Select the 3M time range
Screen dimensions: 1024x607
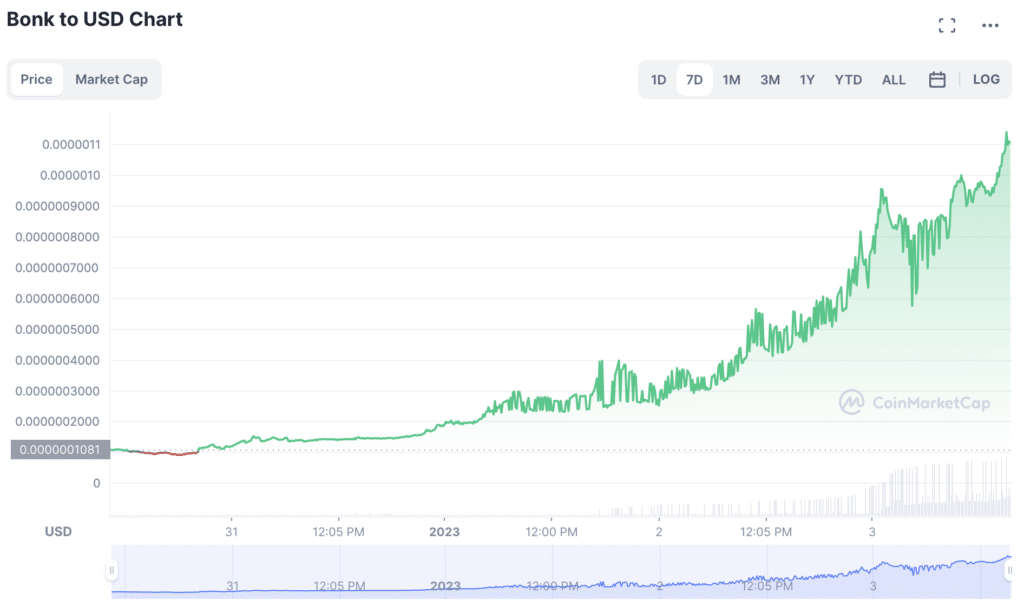770,80
